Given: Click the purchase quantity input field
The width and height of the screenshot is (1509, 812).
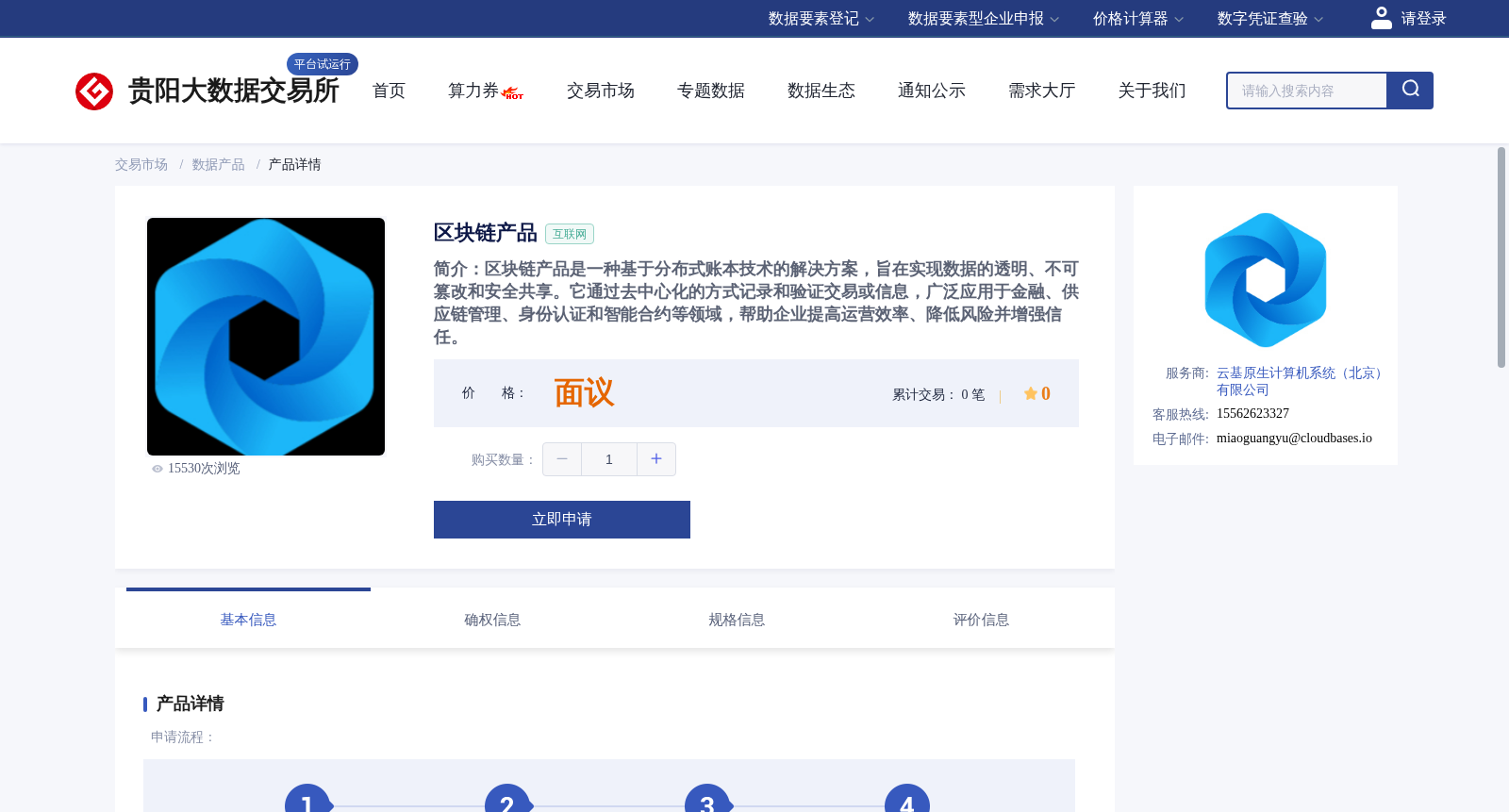Looking at the screenshot, I should coord(609,459).
